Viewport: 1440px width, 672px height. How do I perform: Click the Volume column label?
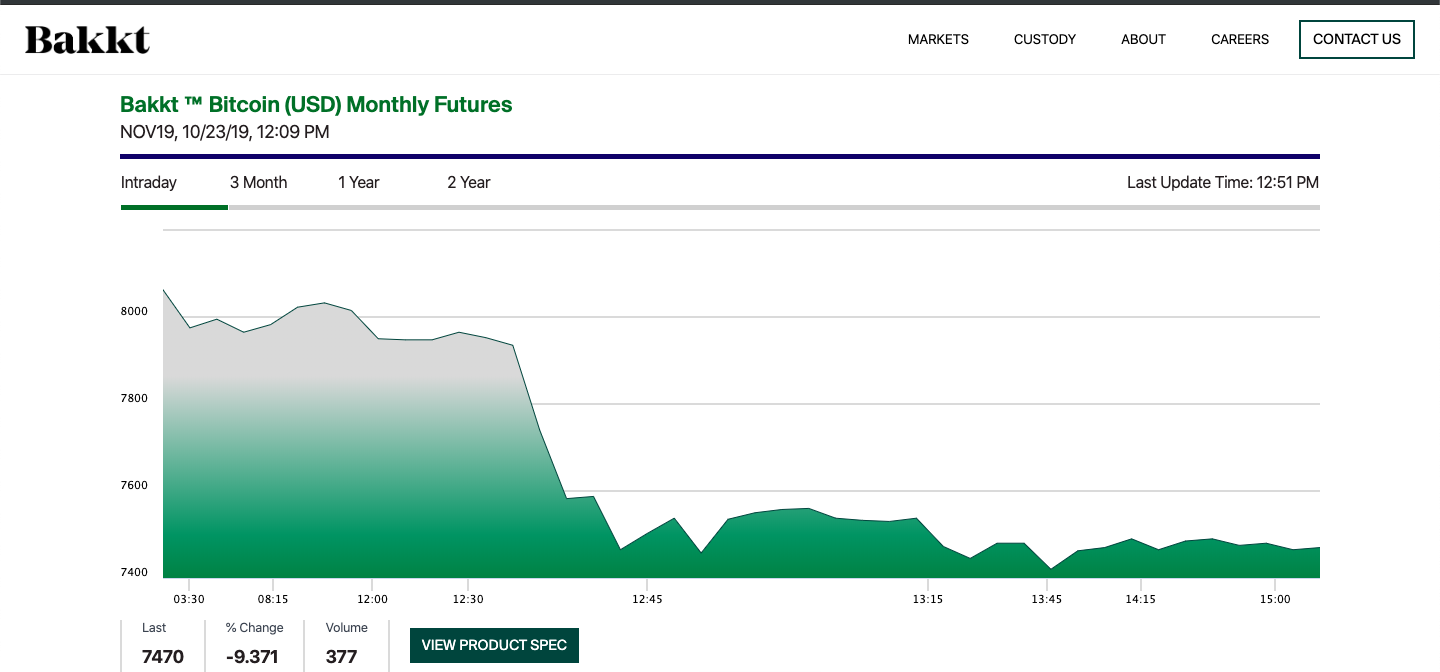[x=347, y=628]
